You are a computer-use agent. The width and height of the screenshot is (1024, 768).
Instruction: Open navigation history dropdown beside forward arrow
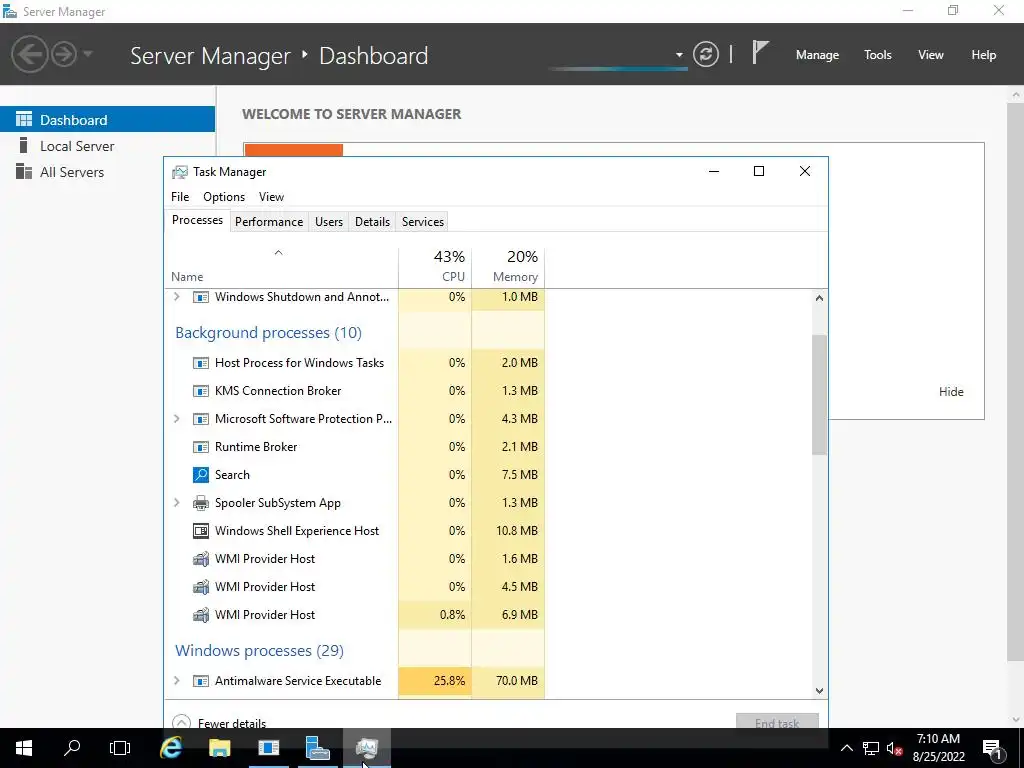pos(88,54)
